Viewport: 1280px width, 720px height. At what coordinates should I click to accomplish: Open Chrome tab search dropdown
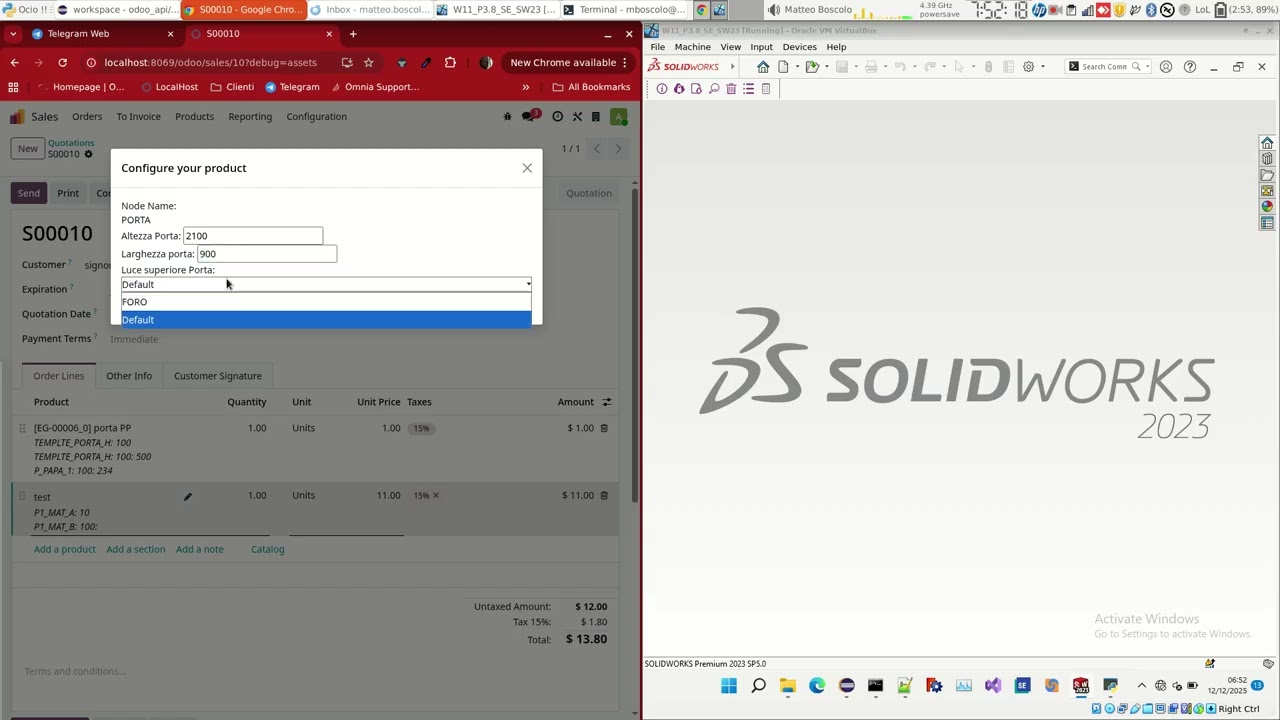14,34
